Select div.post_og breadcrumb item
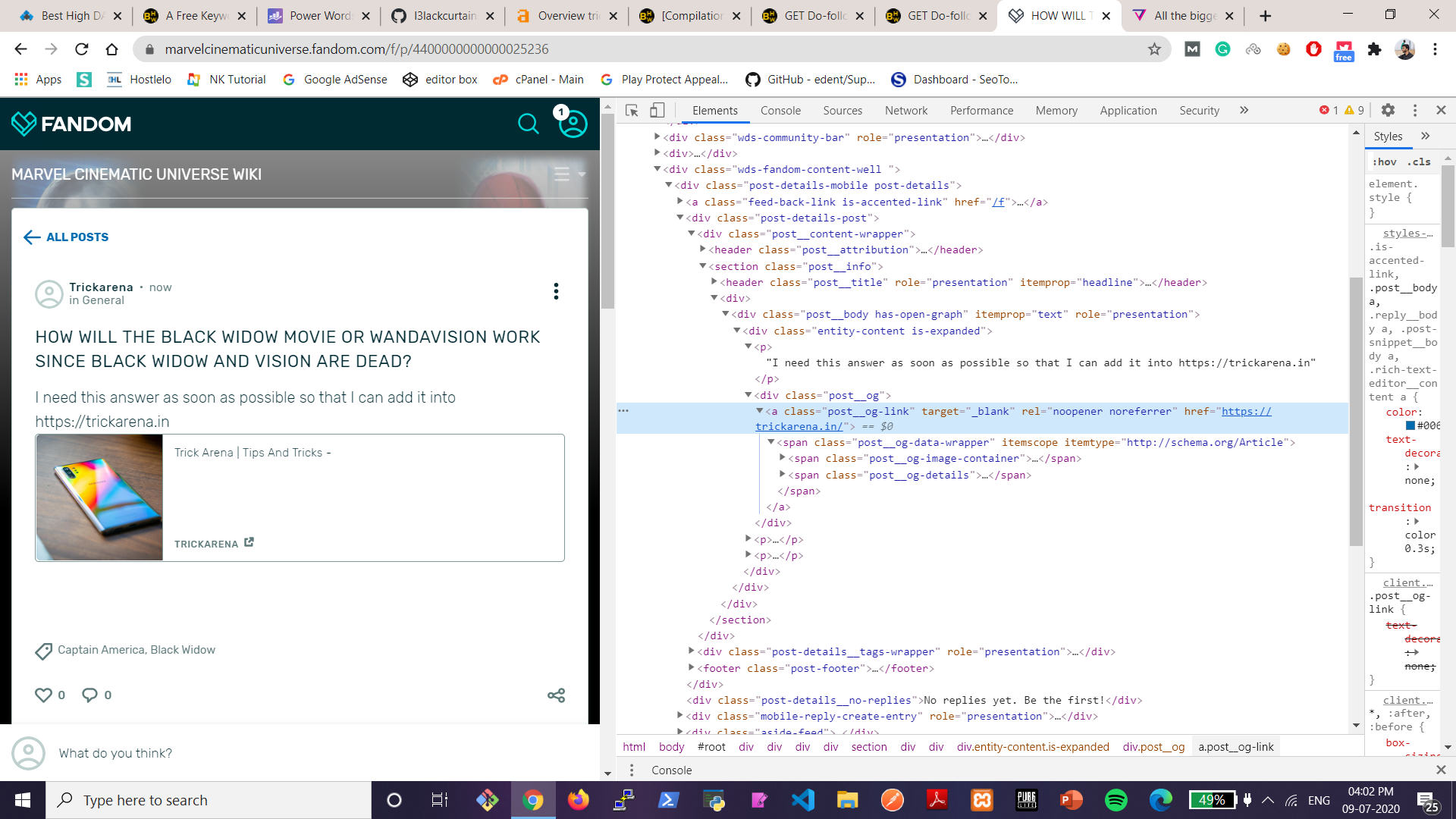Screen dimensions: 1456x819 coord(1153,747)
